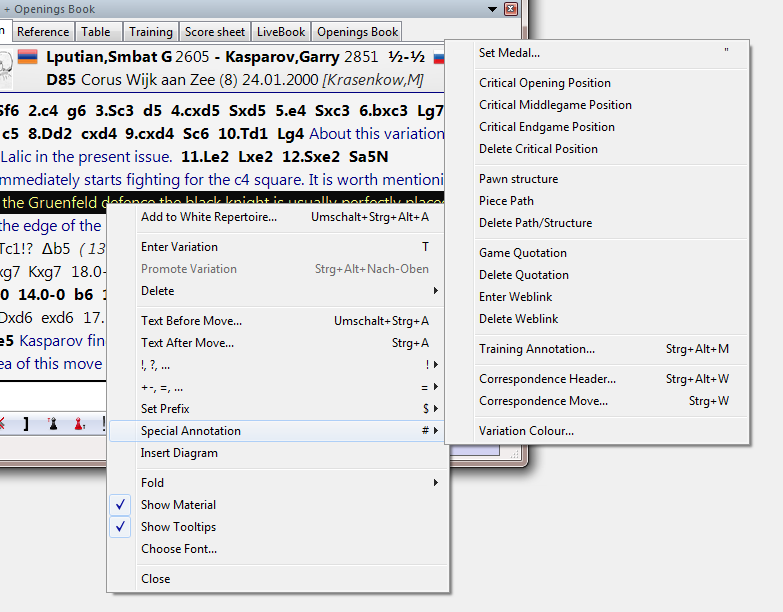The image size is (783, 612).
Task: Expand the !, ?, ... submenu
Action: 278,365
